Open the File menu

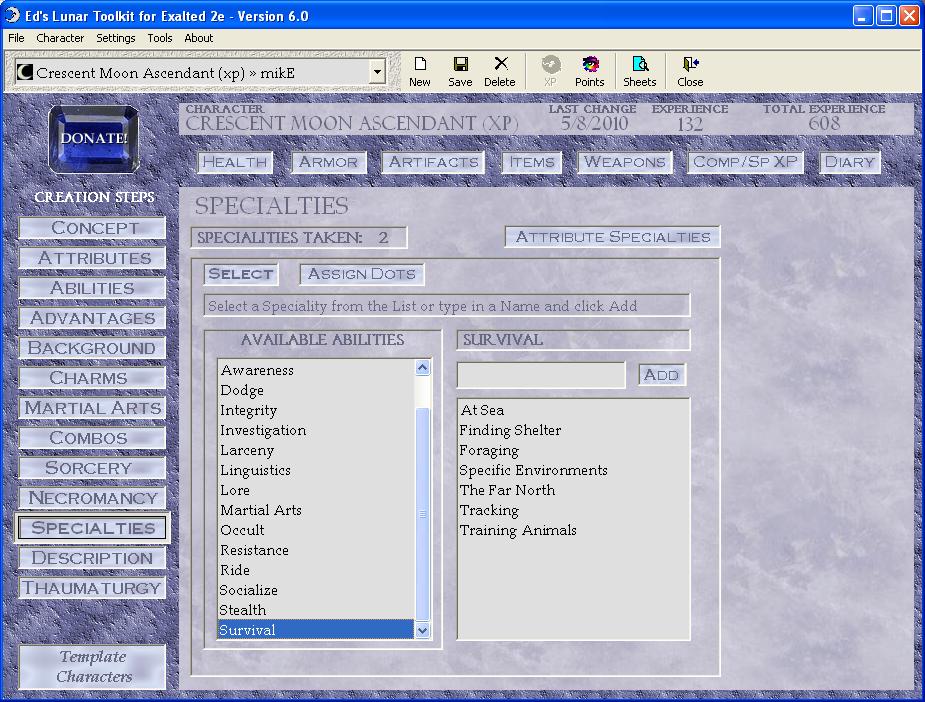pos(16,38)
